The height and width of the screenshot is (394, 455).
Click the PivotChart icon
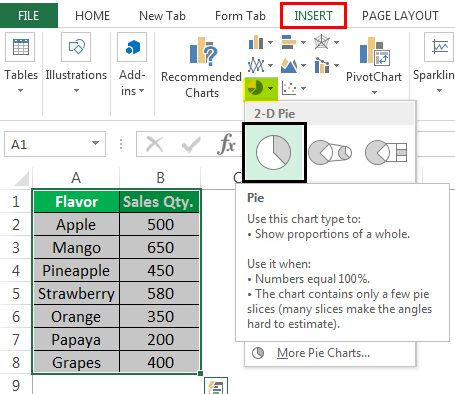[x=375, y=51]
